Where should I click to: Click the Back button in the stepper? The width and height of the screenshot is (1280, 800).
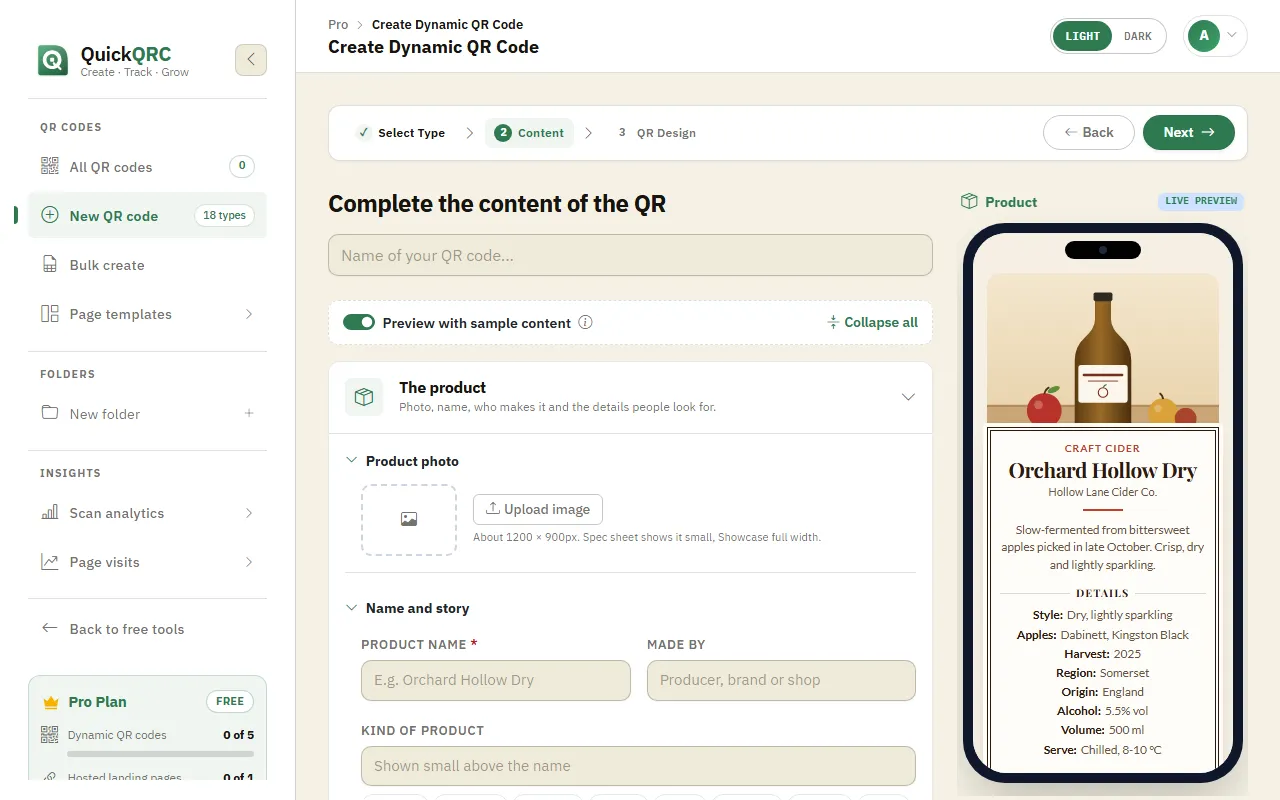[1089, 132]
